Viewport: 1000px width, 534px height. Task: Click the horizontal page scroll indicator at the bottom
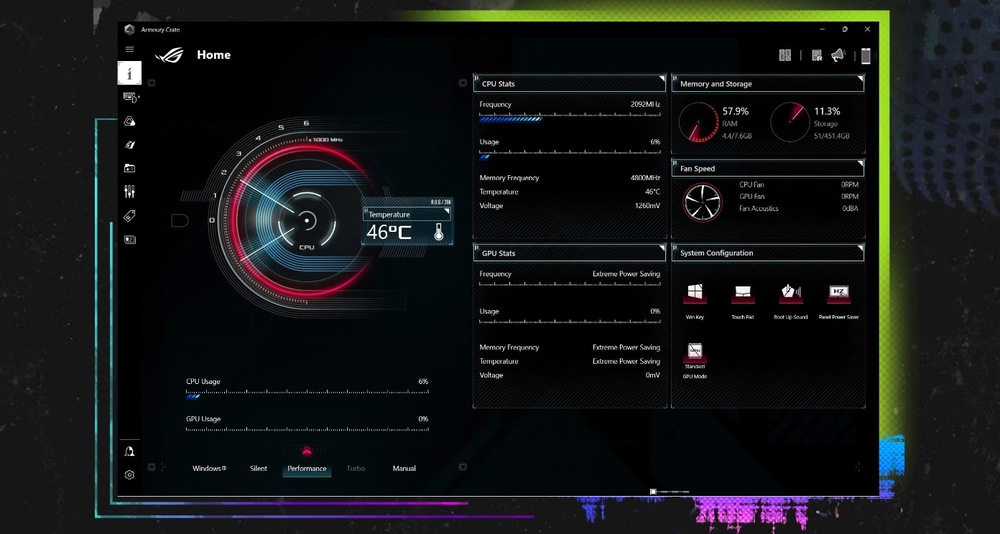click(x=670, y=492)
